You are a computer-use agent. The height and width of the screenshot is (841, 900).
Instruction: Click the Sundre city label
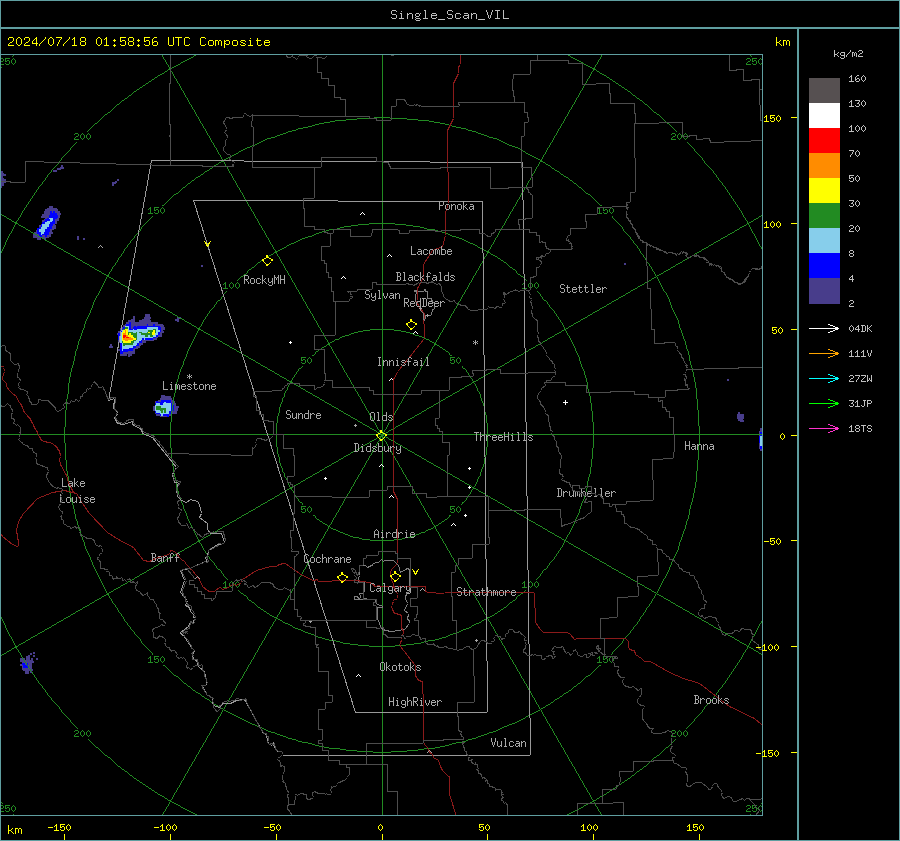(303, 415)
